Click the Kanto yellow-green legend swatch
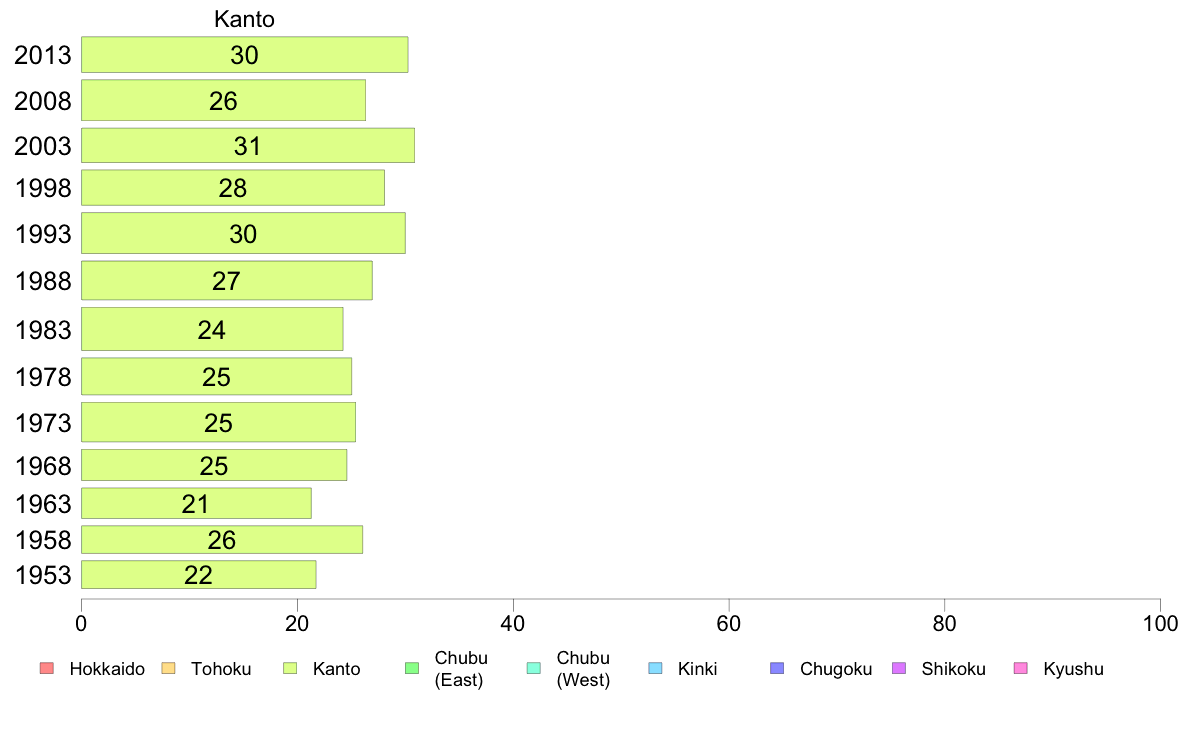The image size is (1188, 736). coord(290,669)
